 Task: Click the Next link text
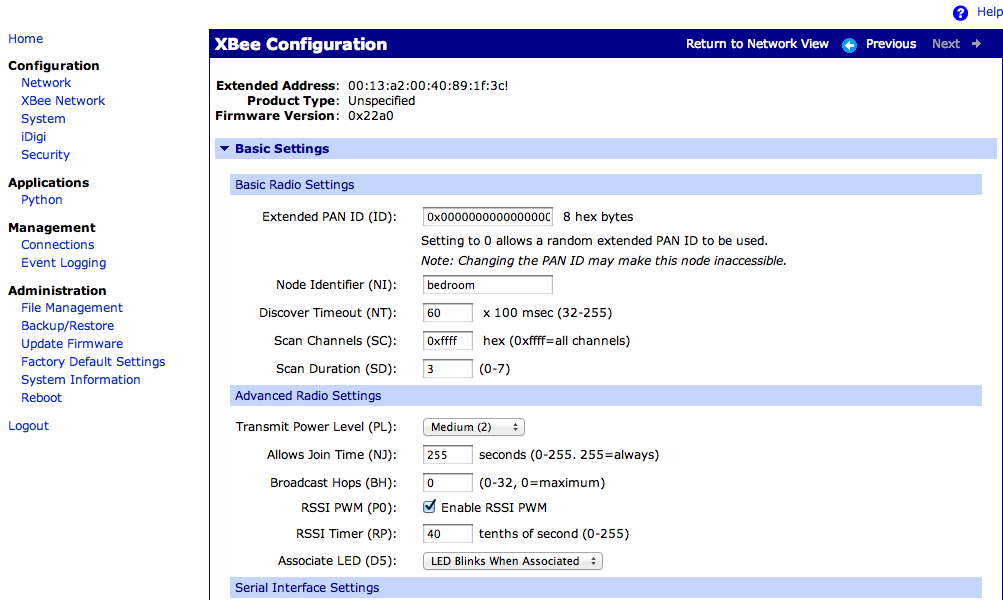pyautogui.click(x=945, y=44)
